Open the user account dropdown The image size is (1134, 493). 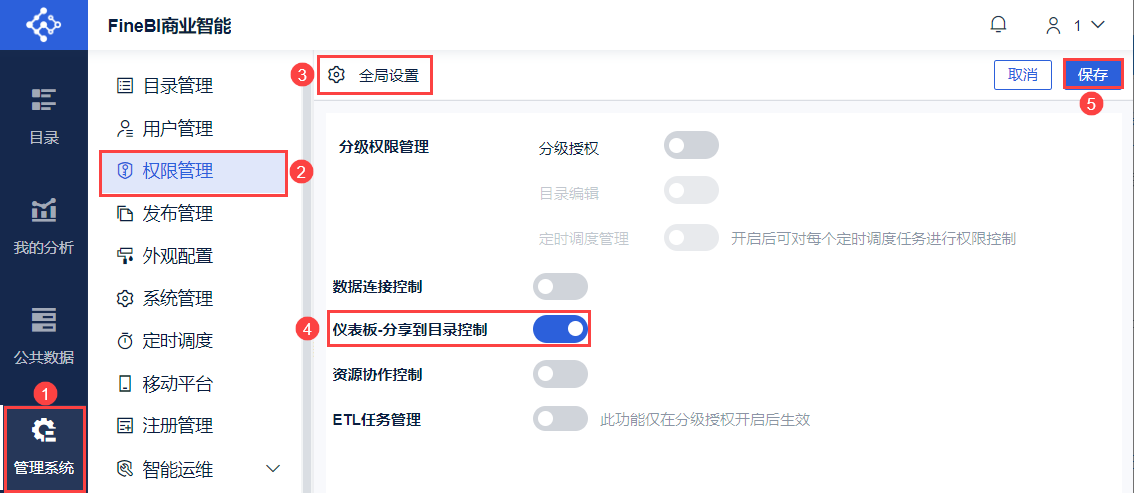coord(1074,24)
